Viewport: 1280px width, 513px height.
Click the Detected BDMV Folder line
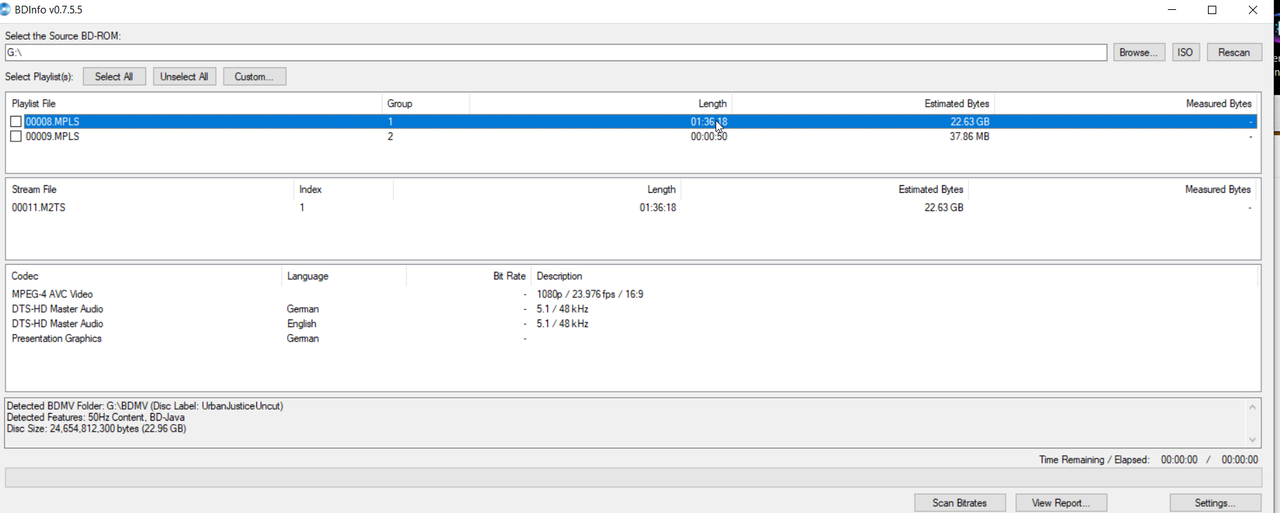145,406
